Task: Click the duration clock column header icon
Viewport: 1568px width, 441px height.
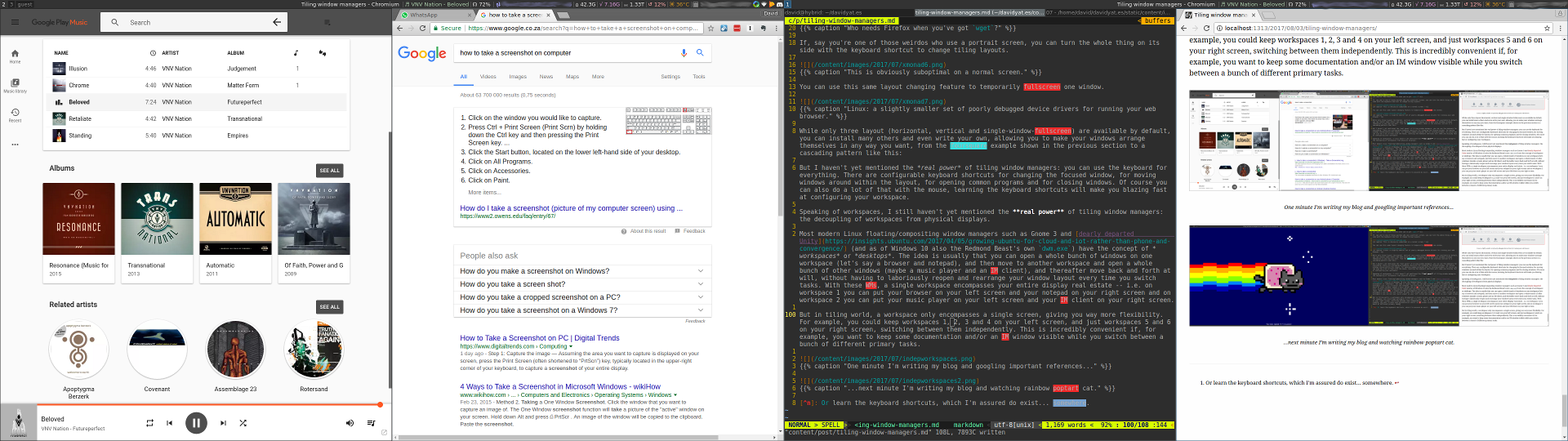Action: tap(153, 53)
